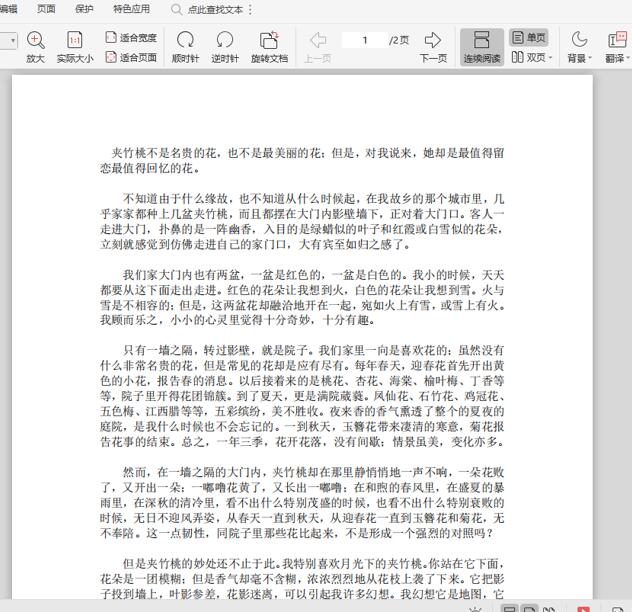The width and height of the screenshot is (632, 612).
Task: Click the page number input field
Action: click(364, 40)
